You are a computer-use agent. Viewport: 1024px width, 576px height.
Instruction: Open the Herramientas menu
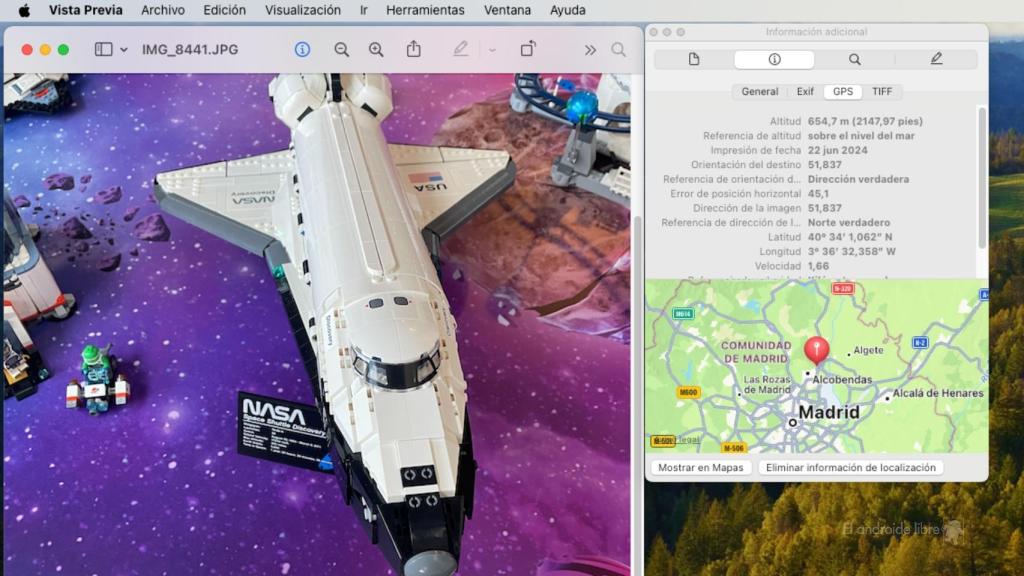(425, 10)
